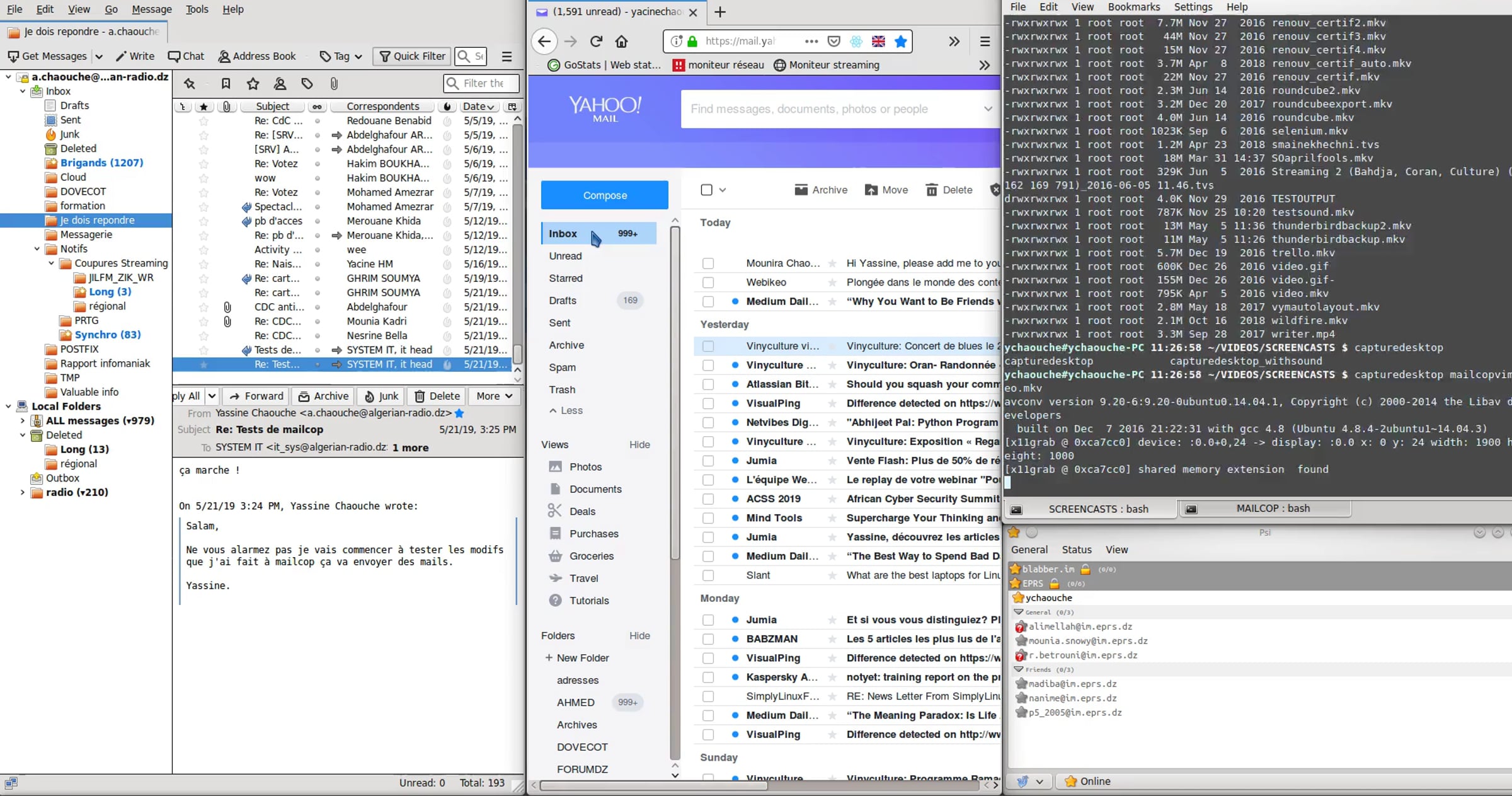Open the Tag dropdown in Thunderbird

(x=341, y=56)
